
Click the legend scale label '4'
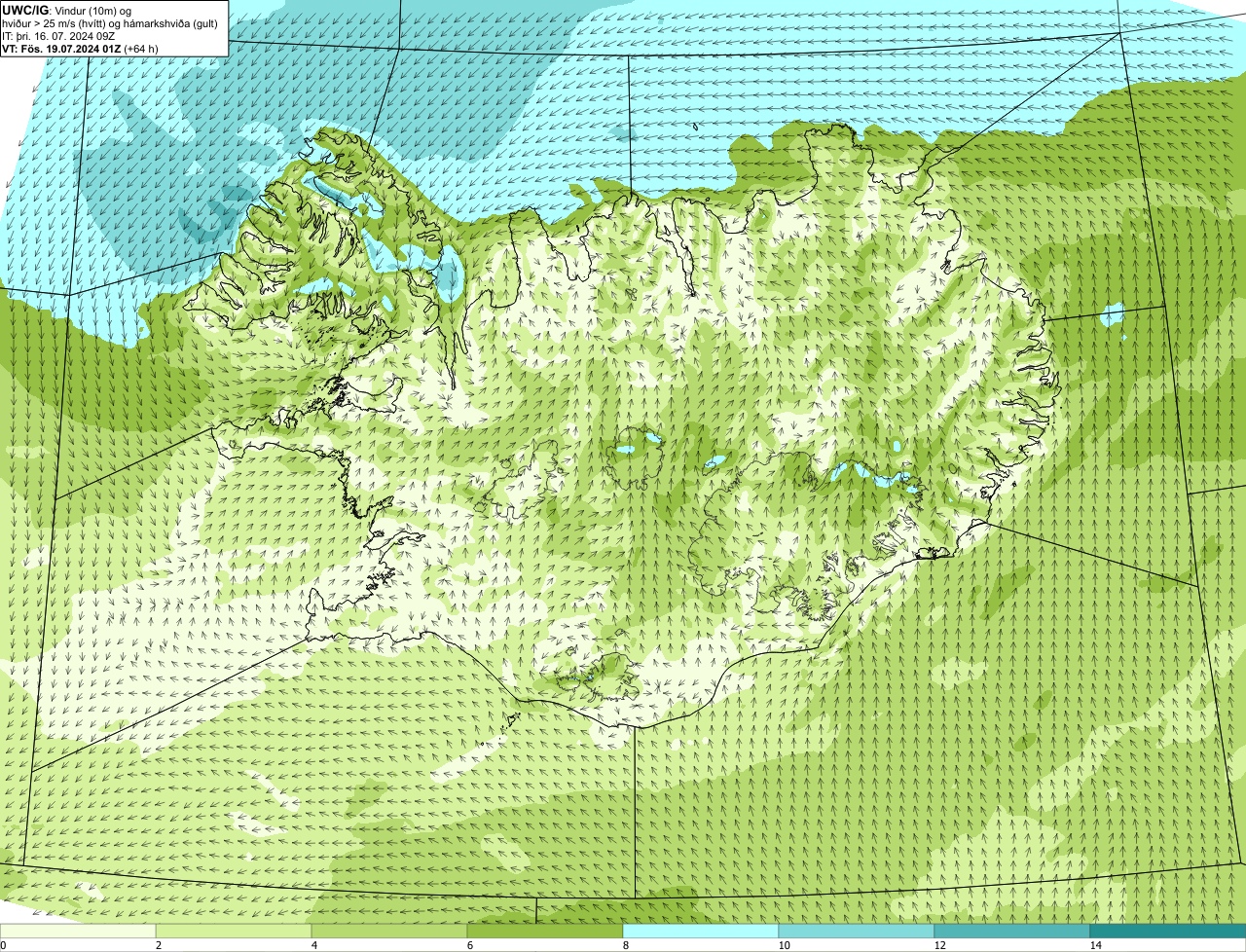313,945
